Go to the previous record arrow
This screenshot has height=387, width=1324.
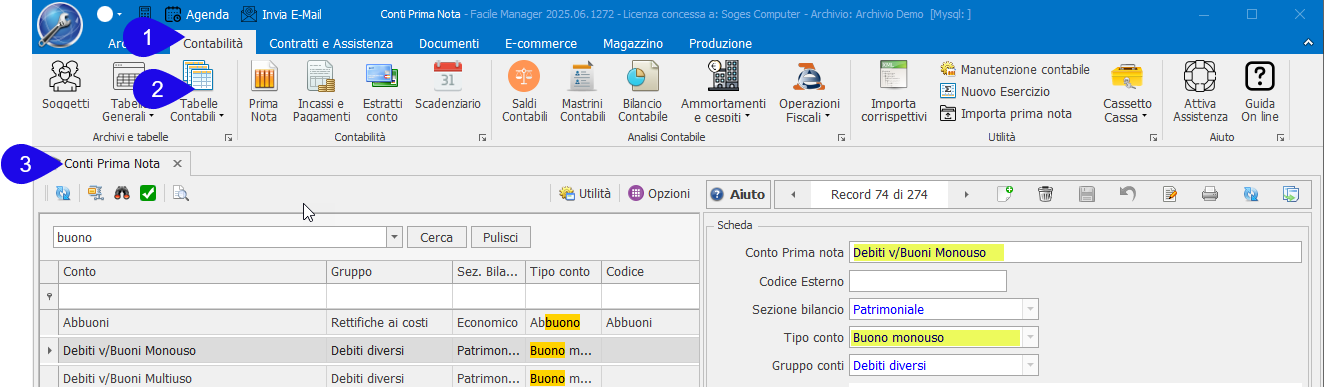click(793, 194)
